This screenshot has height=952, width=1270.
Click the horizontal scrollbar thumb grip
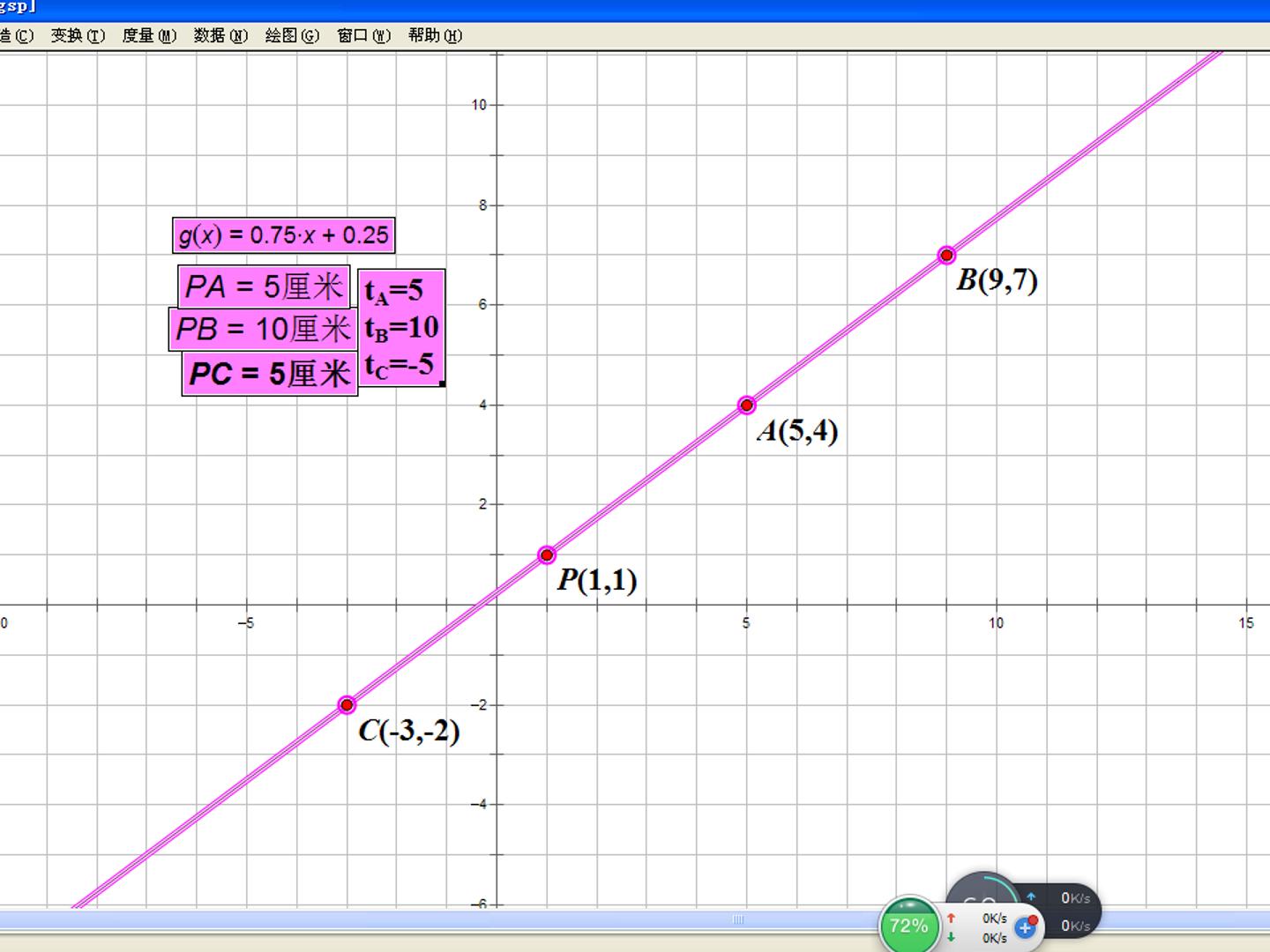click(x=738, y=919)
